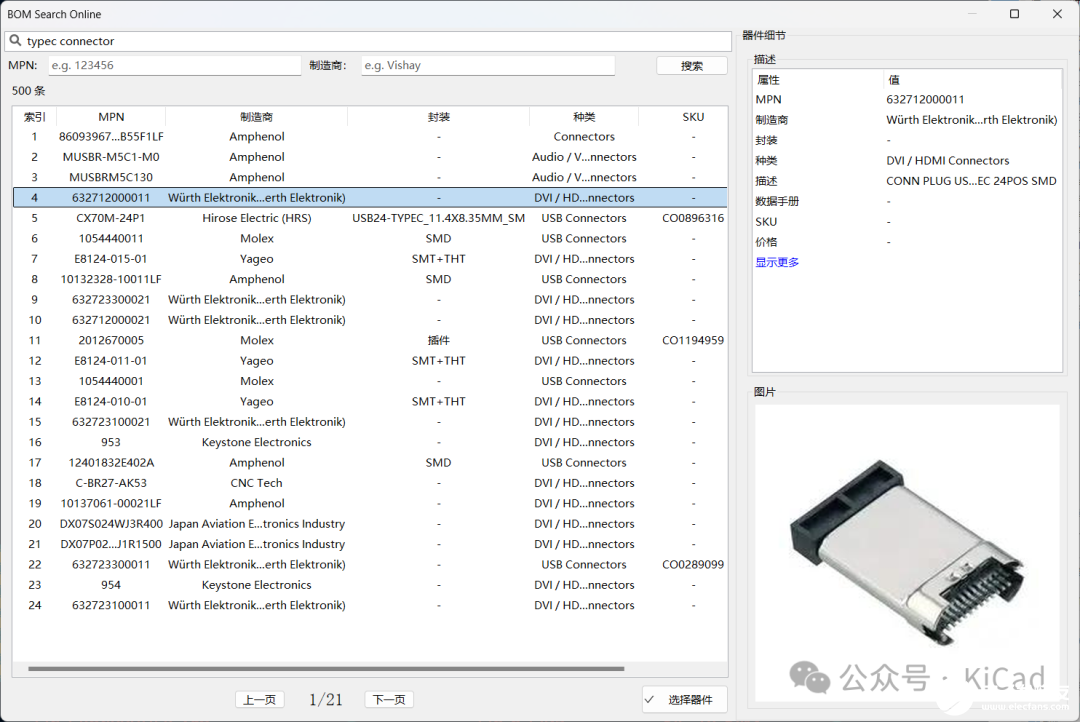Image resolution: width=1080 pixels, height=722 pixels.
Task: Click the 制造商 manufacturer input field
Action: coord(488,65)
